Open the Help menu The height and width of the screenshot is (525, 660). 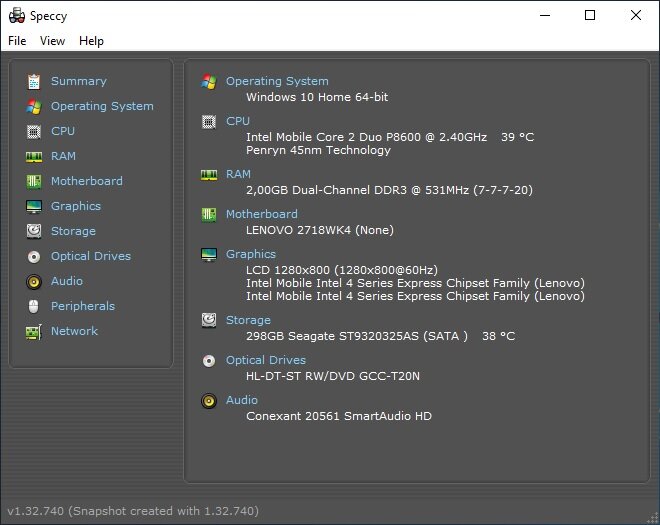91,41
